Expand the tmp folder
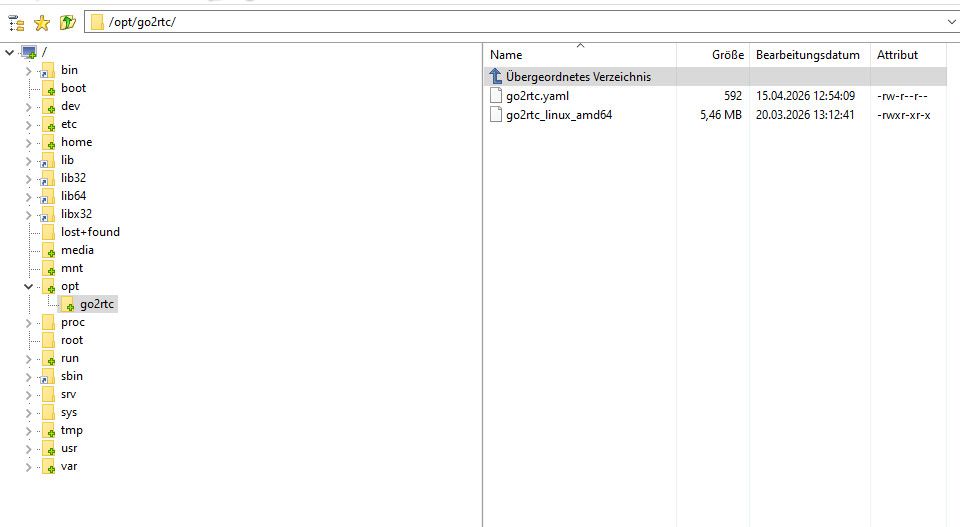Screen dimensions: 960x527 [x=28, y=432]
